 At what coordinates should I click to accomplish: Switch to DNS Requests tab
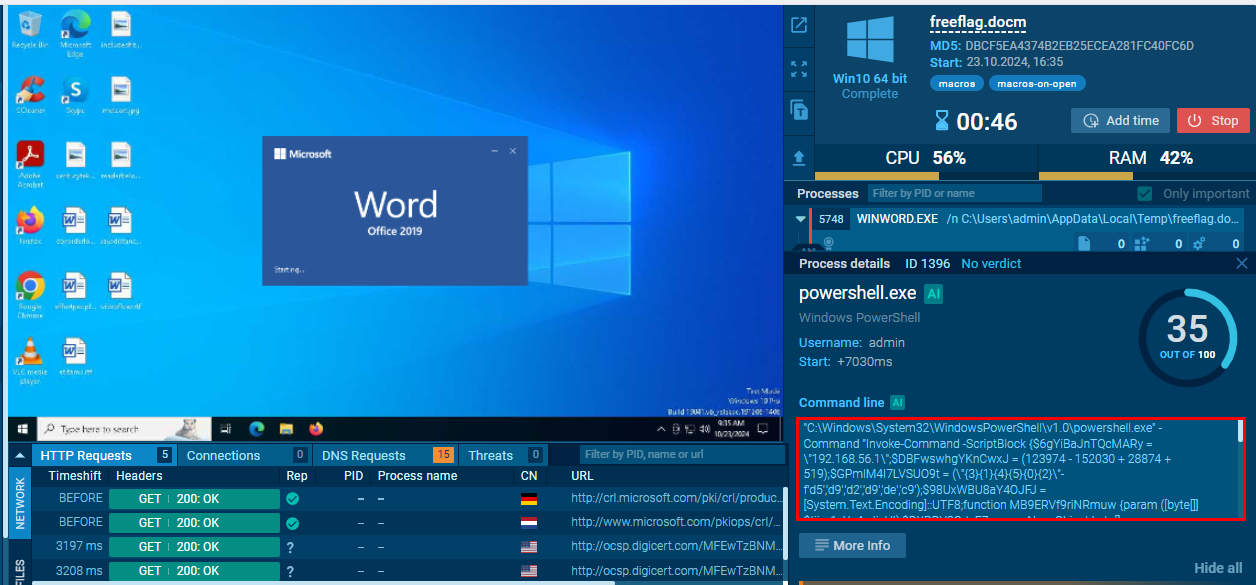386,455
